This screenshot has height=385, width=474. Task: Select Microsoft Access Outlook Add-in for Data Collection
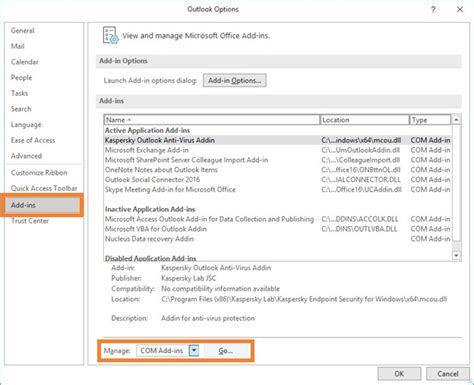pyautogui.click(x=278, y=219)
